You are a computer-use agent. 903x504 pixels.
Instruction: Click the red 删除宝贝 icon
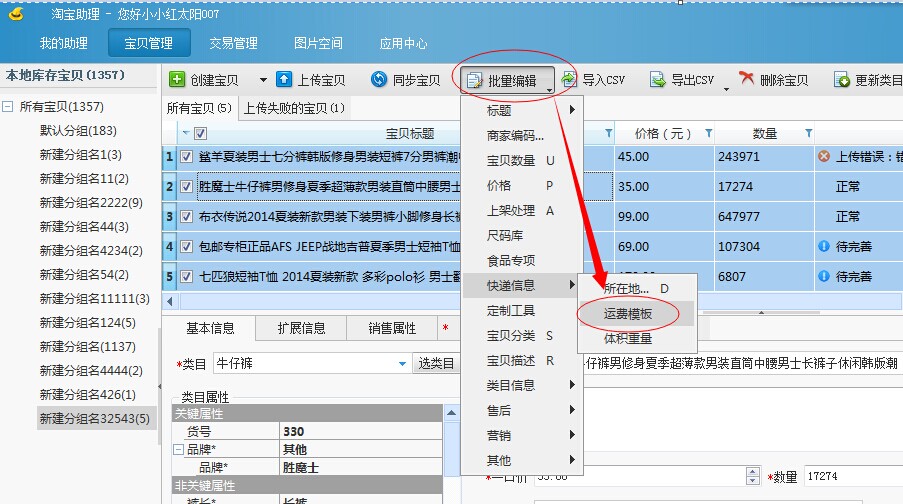[x=747, y=80]
